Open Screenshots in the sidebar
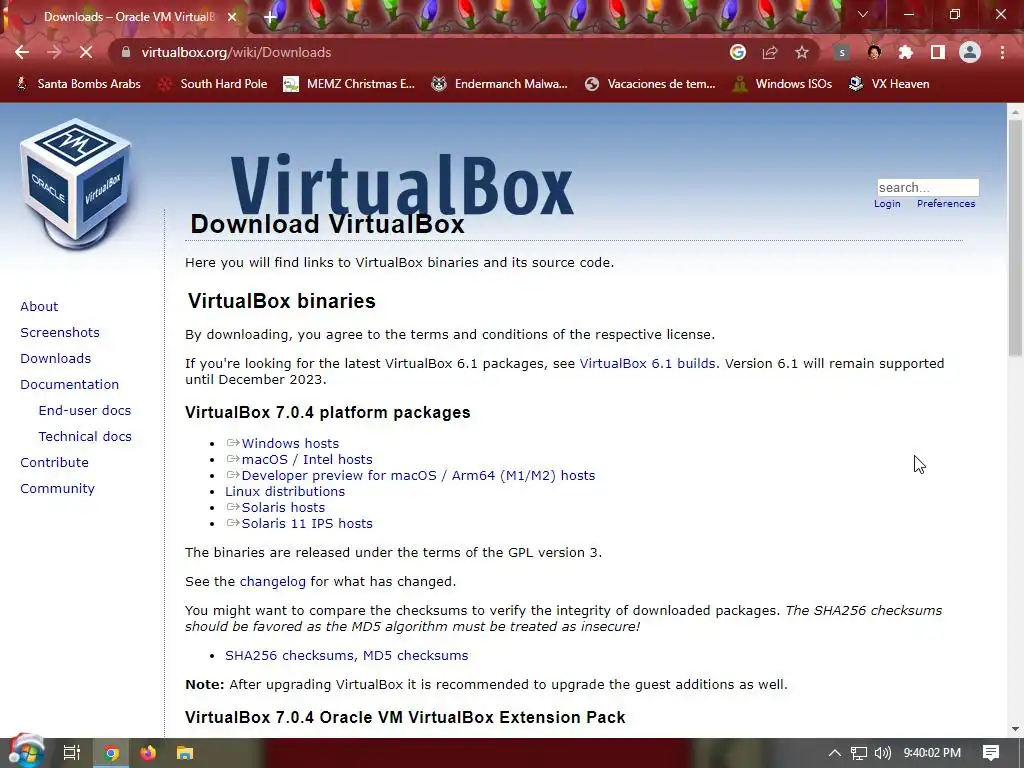 click(x=60, y=332)
